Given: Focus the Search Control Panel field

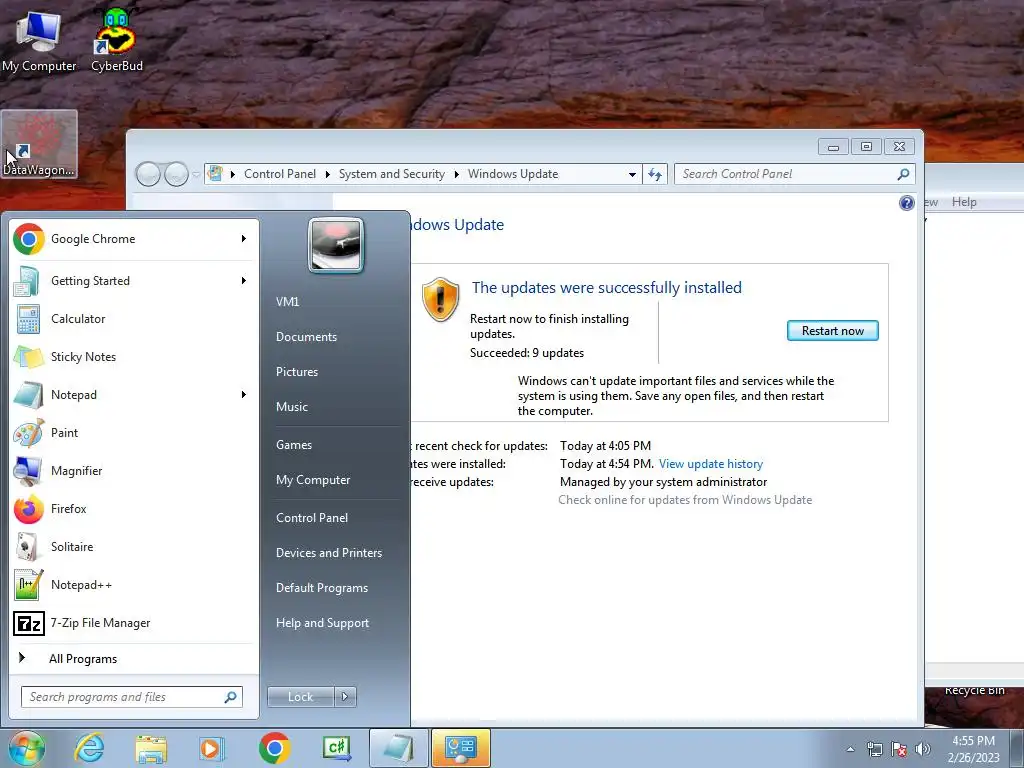Looking at the screenshot, I should pyautogui.click(x=795, y=174).
